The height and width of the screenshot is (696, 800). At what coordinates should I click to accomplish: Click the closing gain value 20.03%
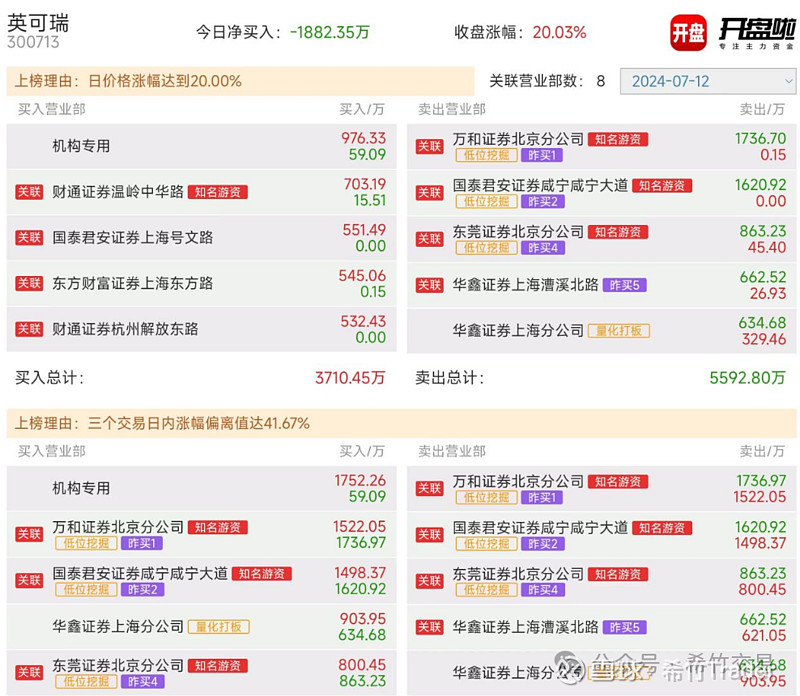pos(560,33)
